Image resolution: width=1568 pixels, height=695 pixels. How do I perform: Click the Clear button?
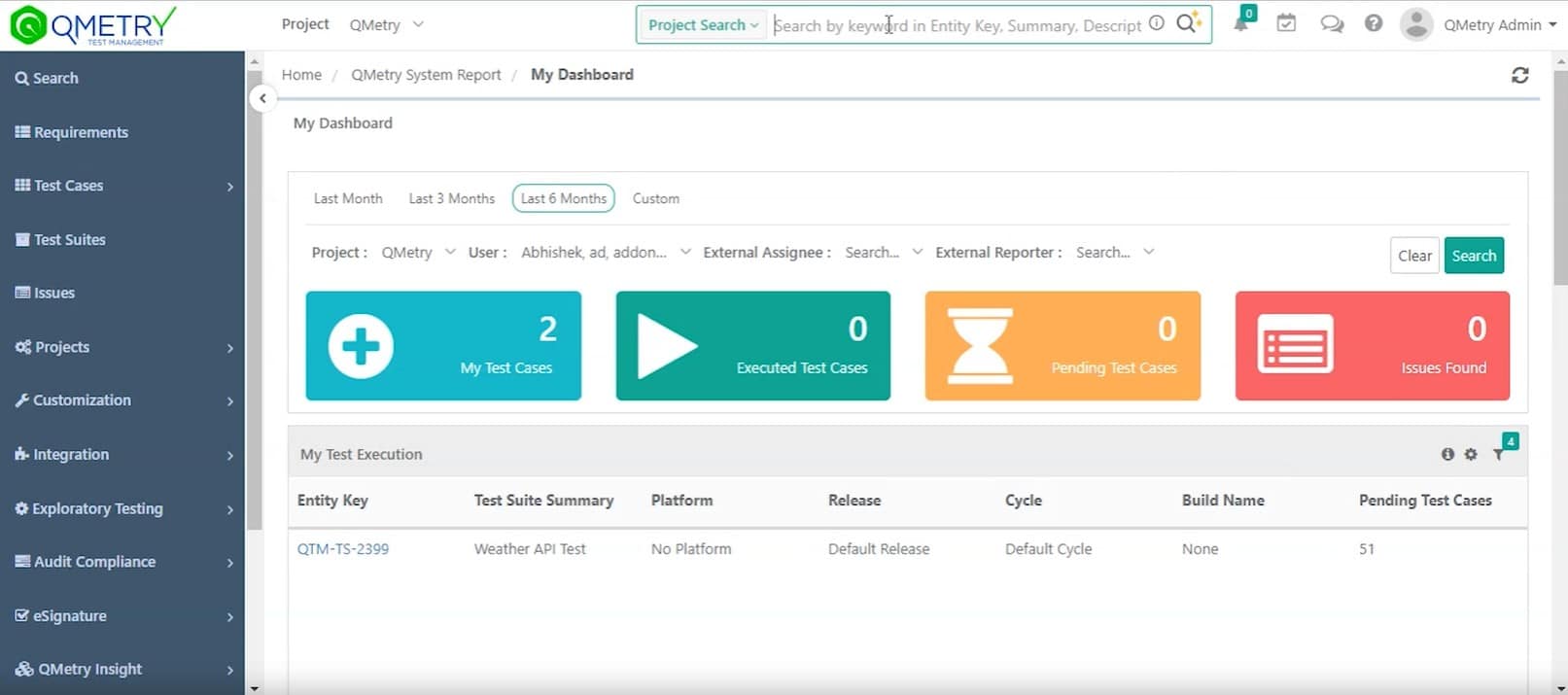pyautogui.click(x=1414, y=256)
